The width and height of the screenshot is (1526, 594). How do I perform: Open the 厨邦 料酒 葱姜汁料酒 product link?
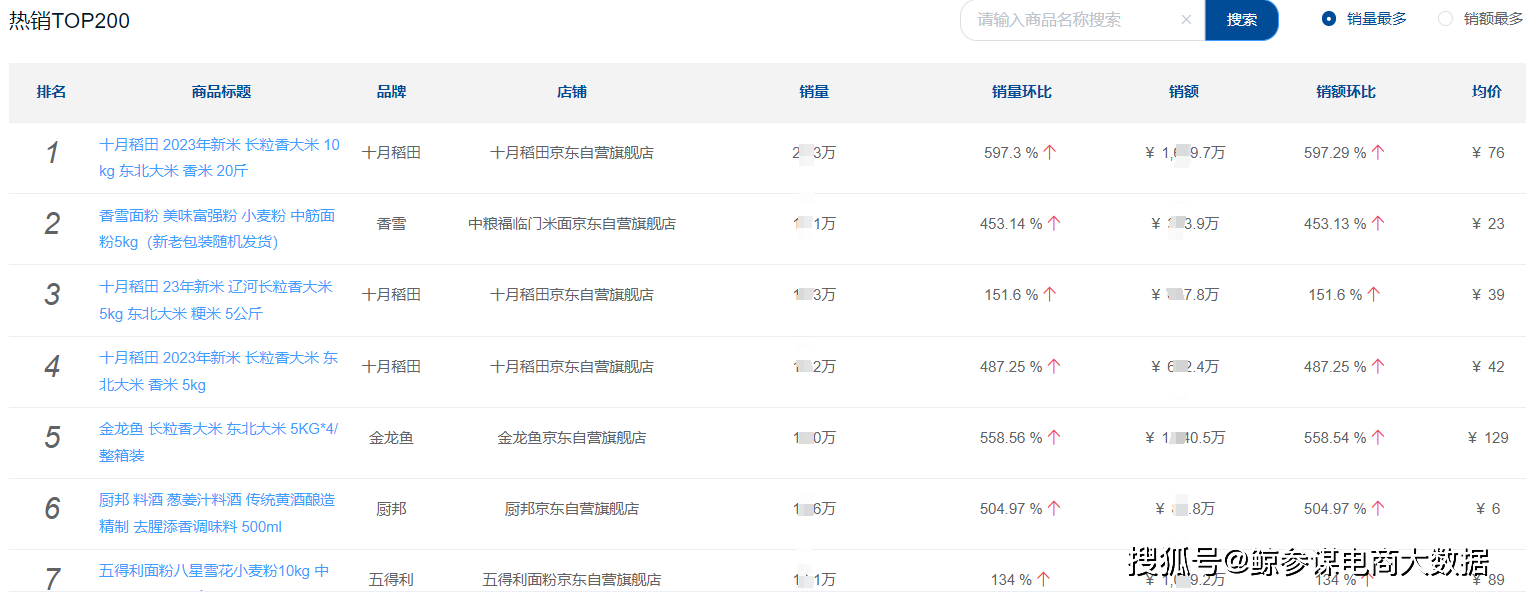click(217, 513)
